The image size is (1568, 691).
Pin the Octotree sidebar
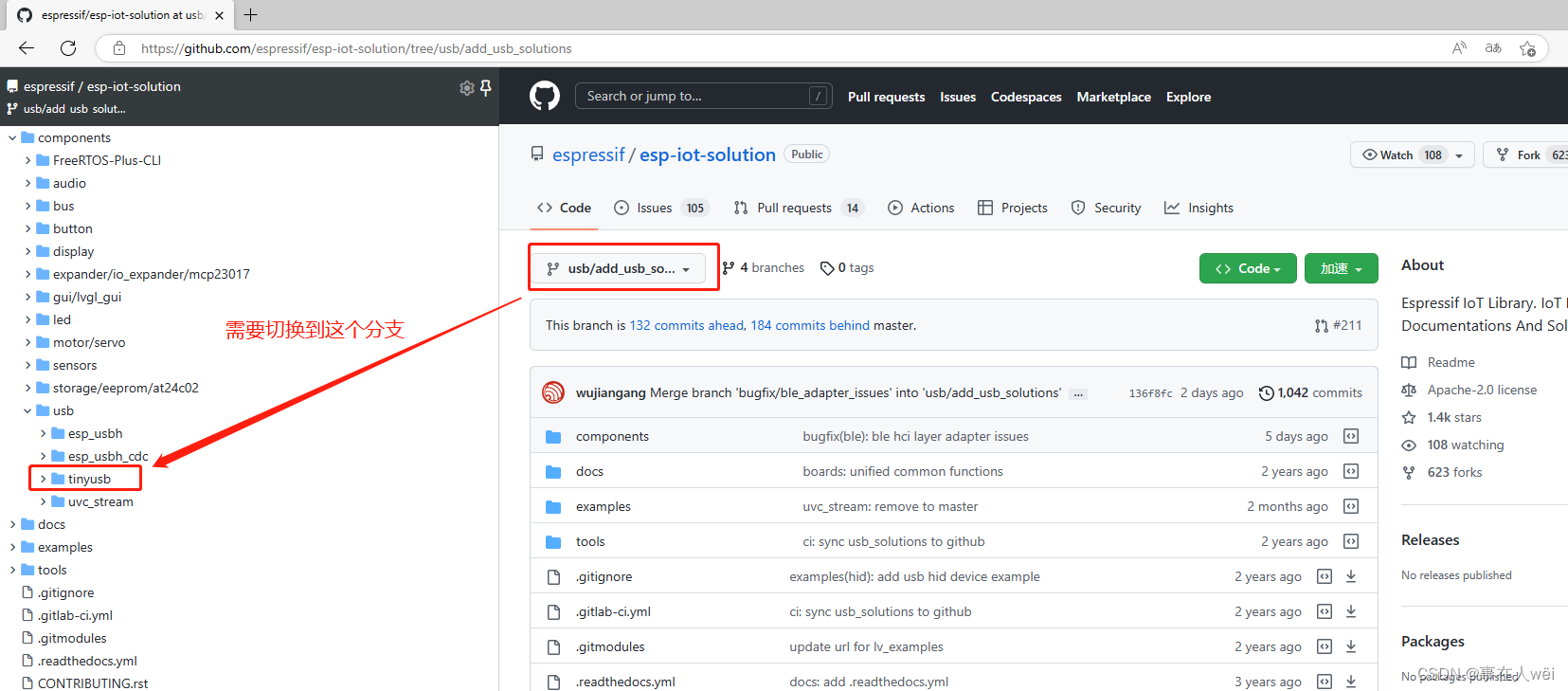486,88
